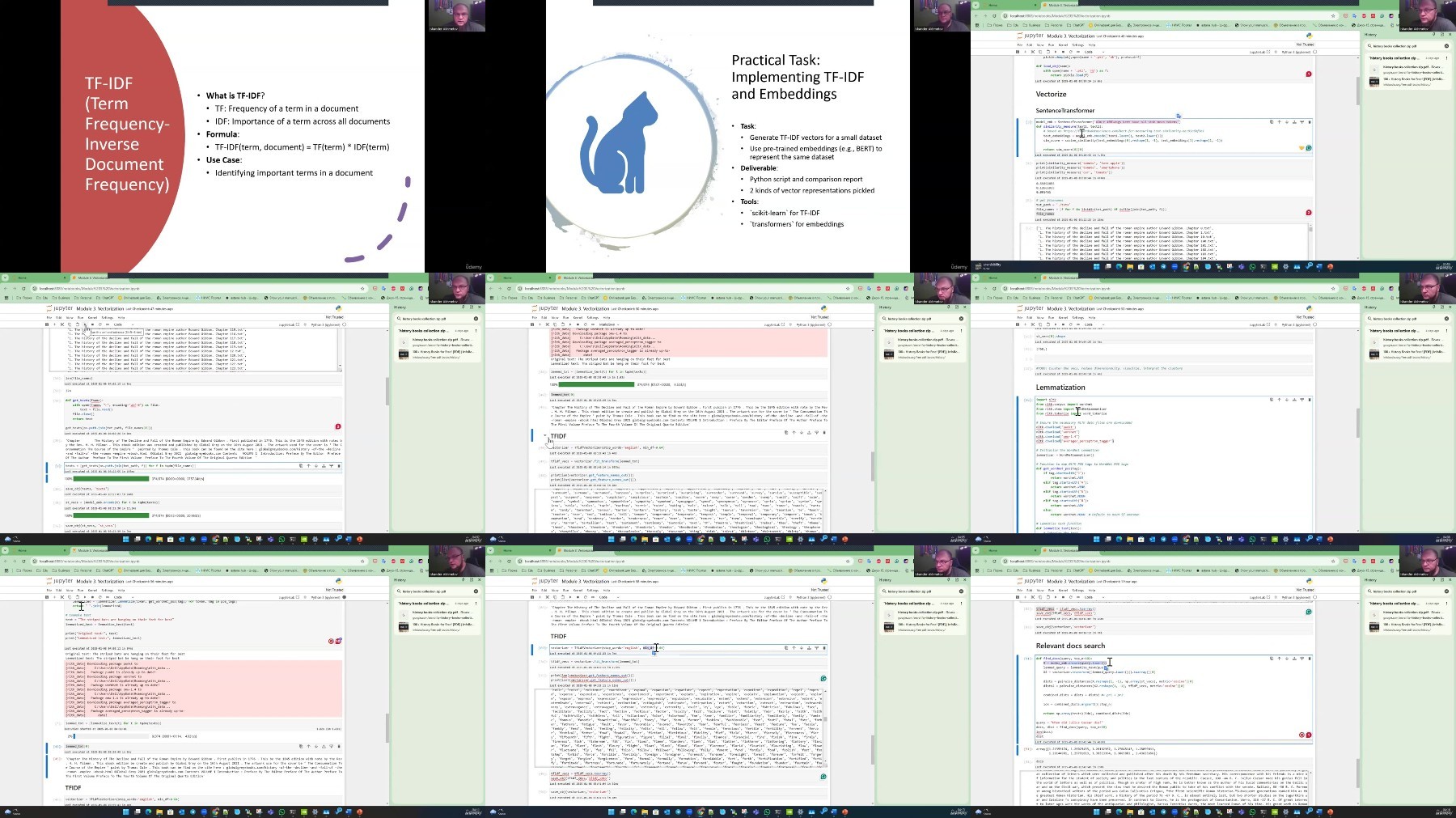Open the Kernel menu in the Lemmatization frame
The image size is (1456, 818).
pos(1063,318)
